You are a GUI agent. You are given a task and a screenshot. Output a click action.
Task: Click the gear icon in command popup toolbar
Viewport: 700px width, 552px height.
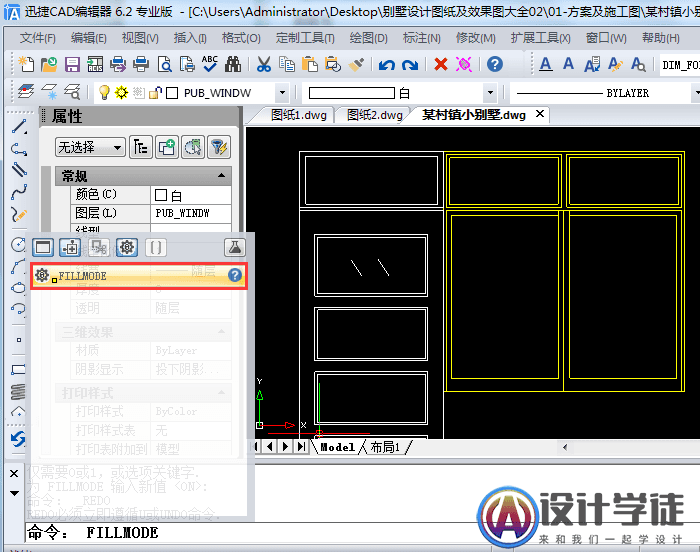pyautogui.click(x=127, y=247)
